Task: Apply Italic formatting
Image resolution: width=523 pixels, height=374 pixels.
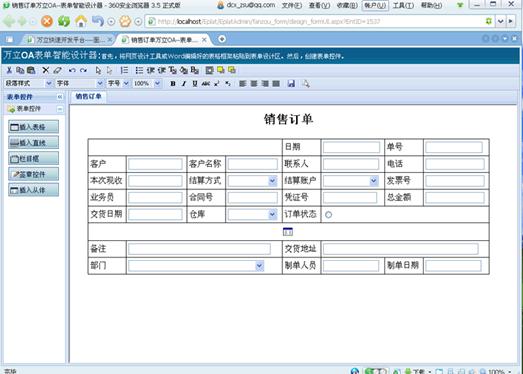Action: pyautogui.click(x=184, y=83)
